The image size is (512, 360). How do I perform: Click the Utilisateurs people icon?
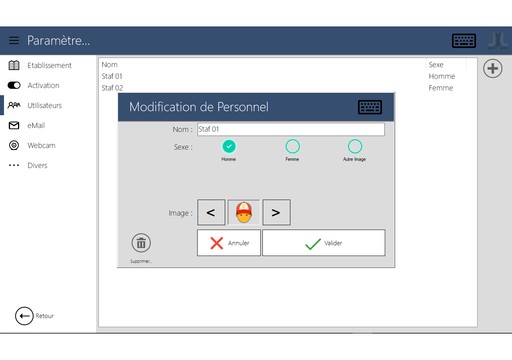(14, 105)
